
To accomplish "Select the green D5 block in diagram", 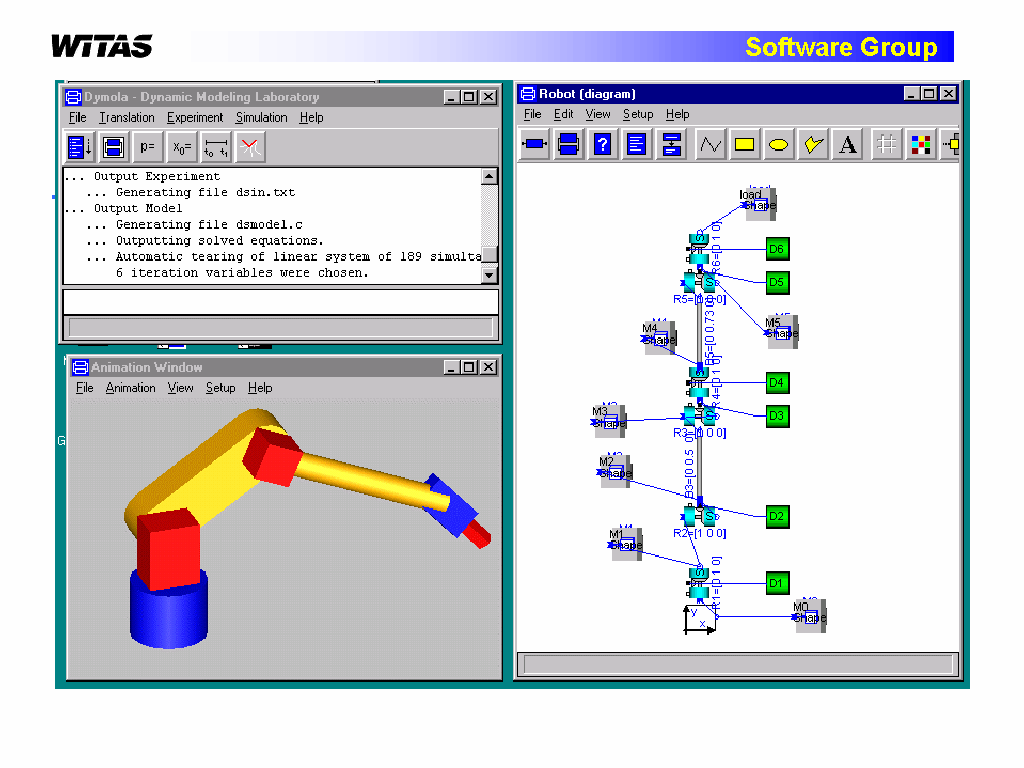I will pyautogui.click(x=777, y=282).
